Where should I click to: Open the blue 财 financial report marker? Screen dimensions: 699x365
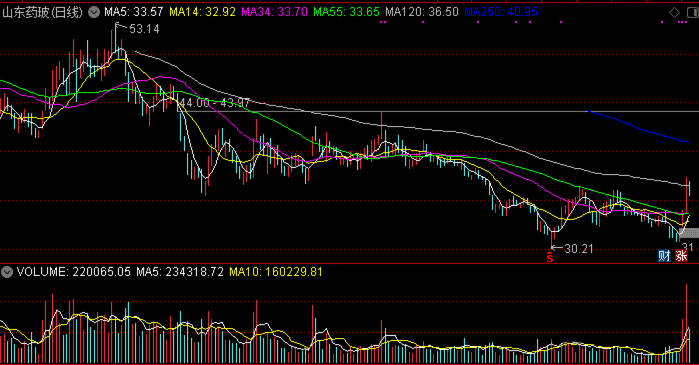coord(664,256)
